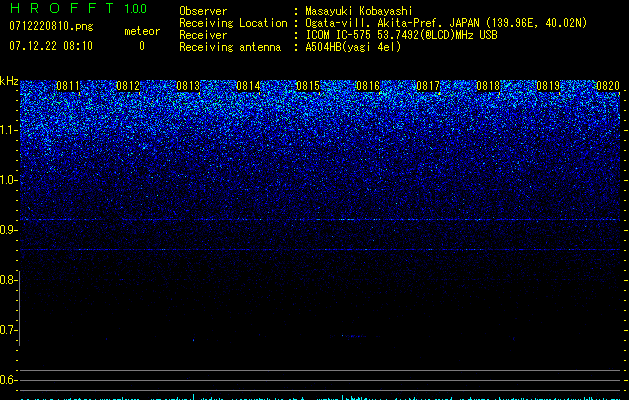Click the 0819 time marker
The width and height of the screenshot is (629, 400).
548,86
